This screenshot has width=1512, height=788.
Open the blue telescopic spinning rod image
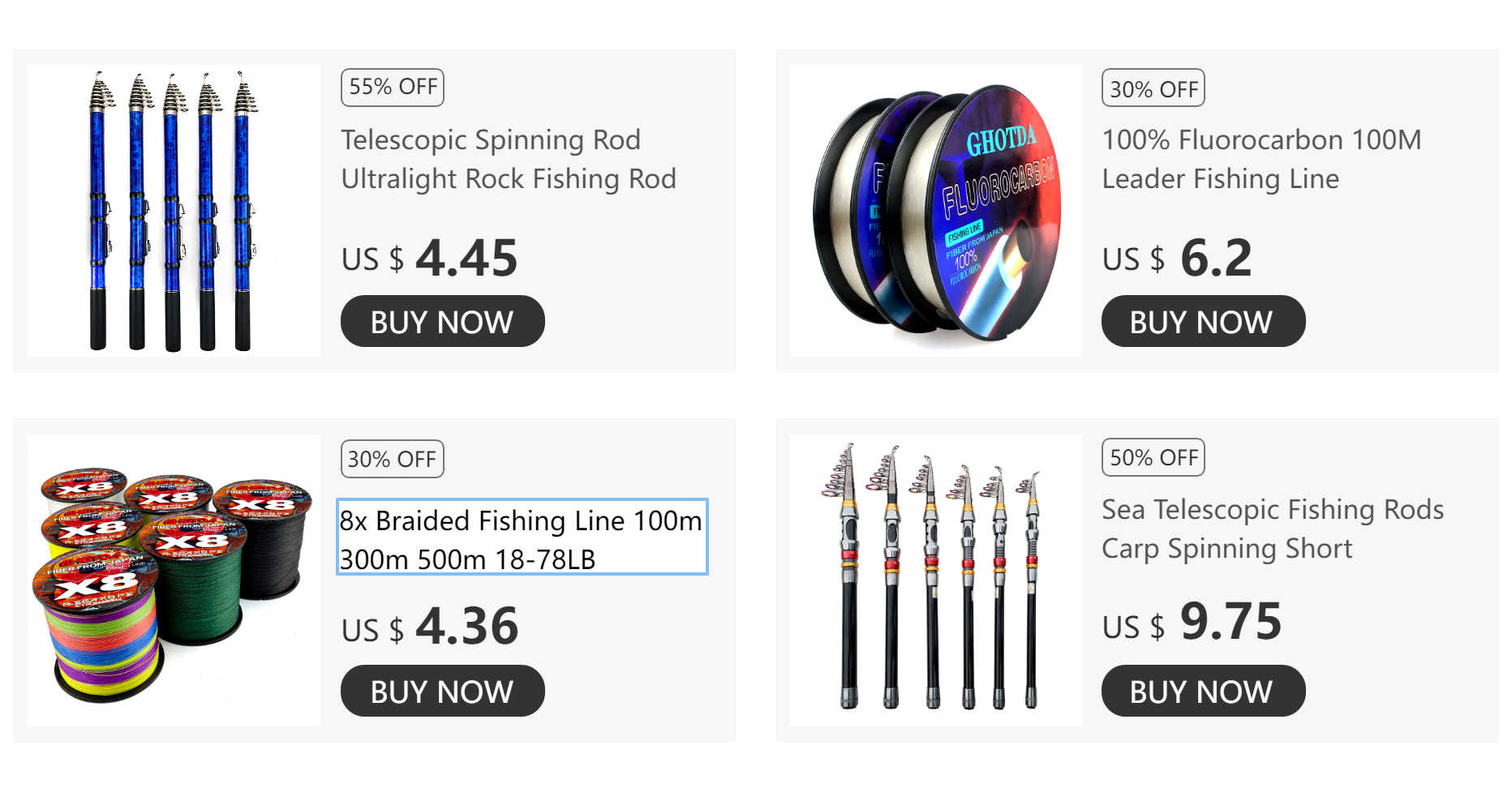click(x=174, y=211)
